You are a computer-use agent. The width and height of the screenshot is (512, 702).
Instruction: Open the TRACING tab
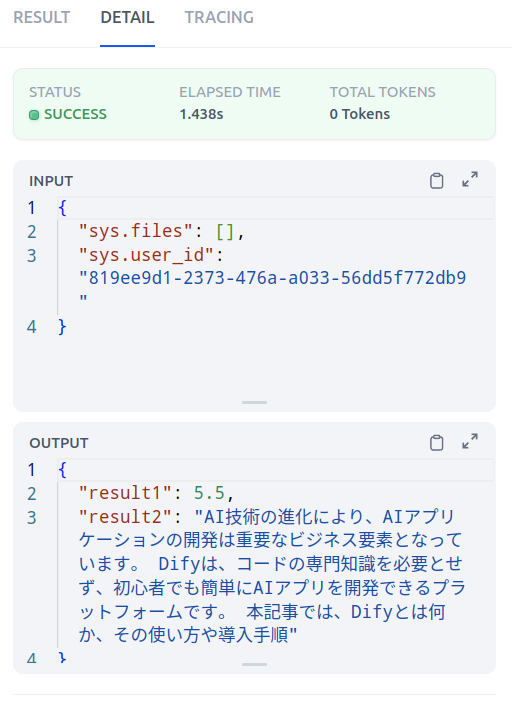[x=219, y=17]
